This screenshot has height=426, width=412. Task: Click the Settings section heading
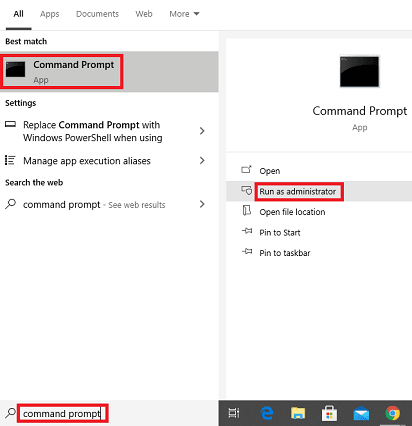point(21,103)
